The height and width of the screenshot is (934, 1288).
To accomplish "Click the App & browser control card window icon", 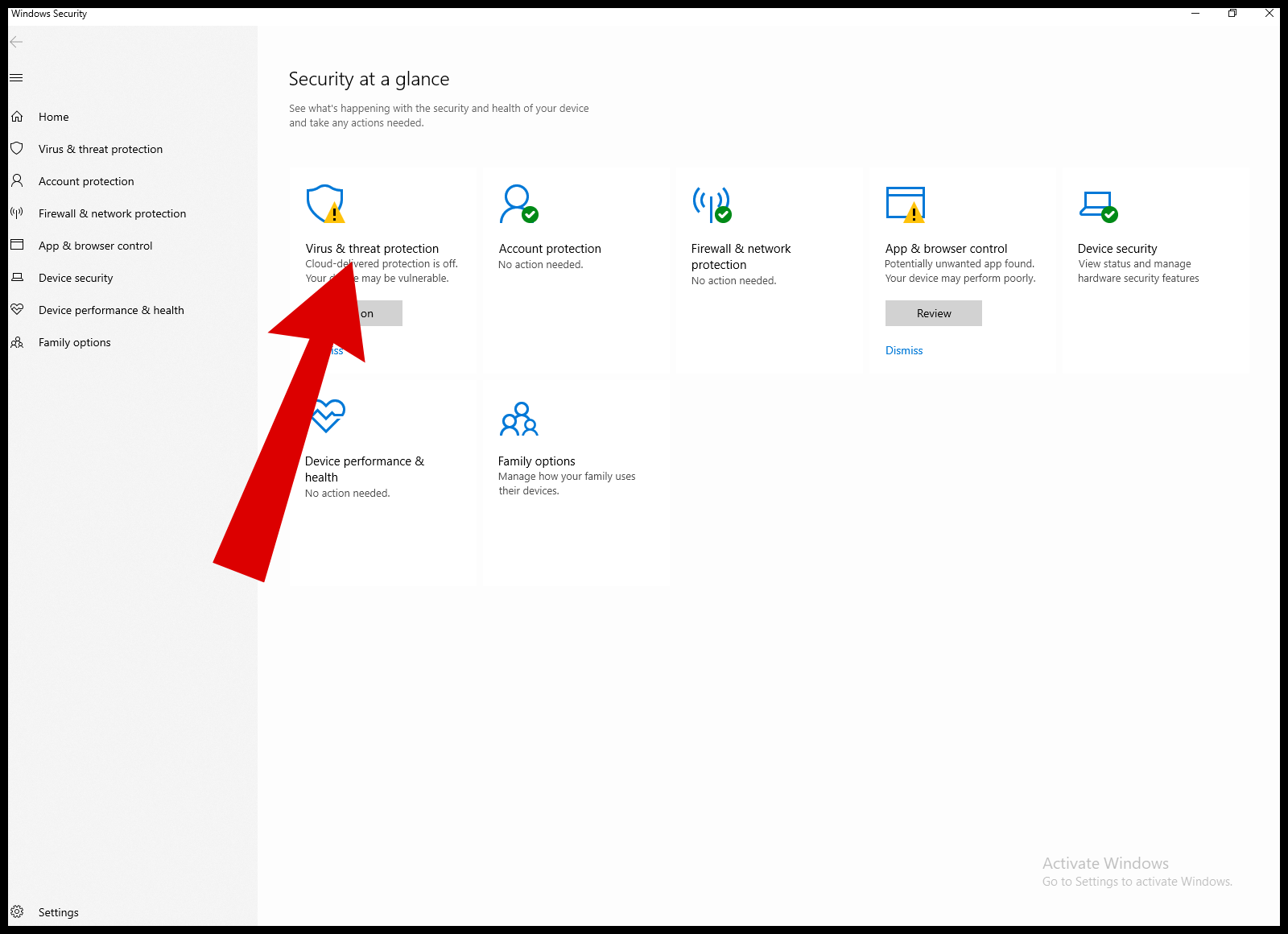I will click(x=906, y=205).
